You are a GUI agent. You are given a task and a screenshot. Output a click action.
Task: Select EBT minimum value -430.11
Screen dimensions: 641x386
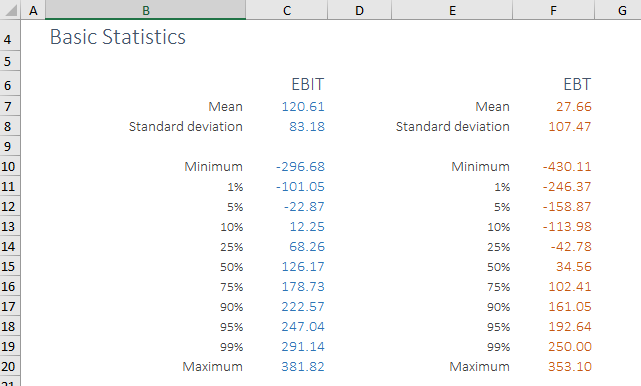pyautogui.click(x=567, y=167)
